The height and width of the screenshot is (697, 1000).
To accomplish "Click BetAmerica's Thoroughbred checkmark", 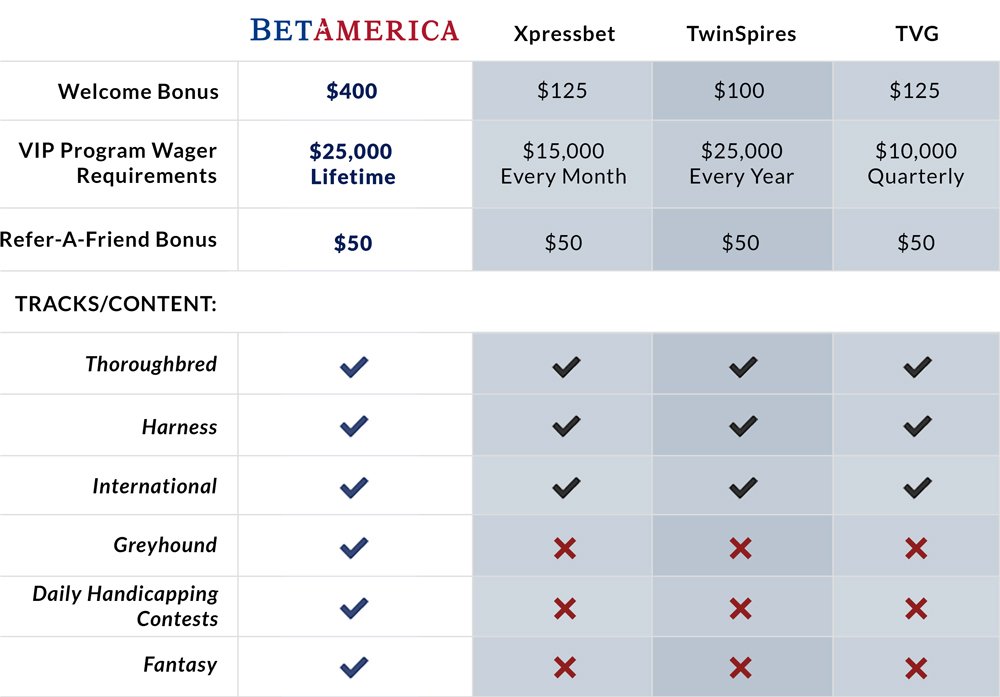I will tap(354, 367).
